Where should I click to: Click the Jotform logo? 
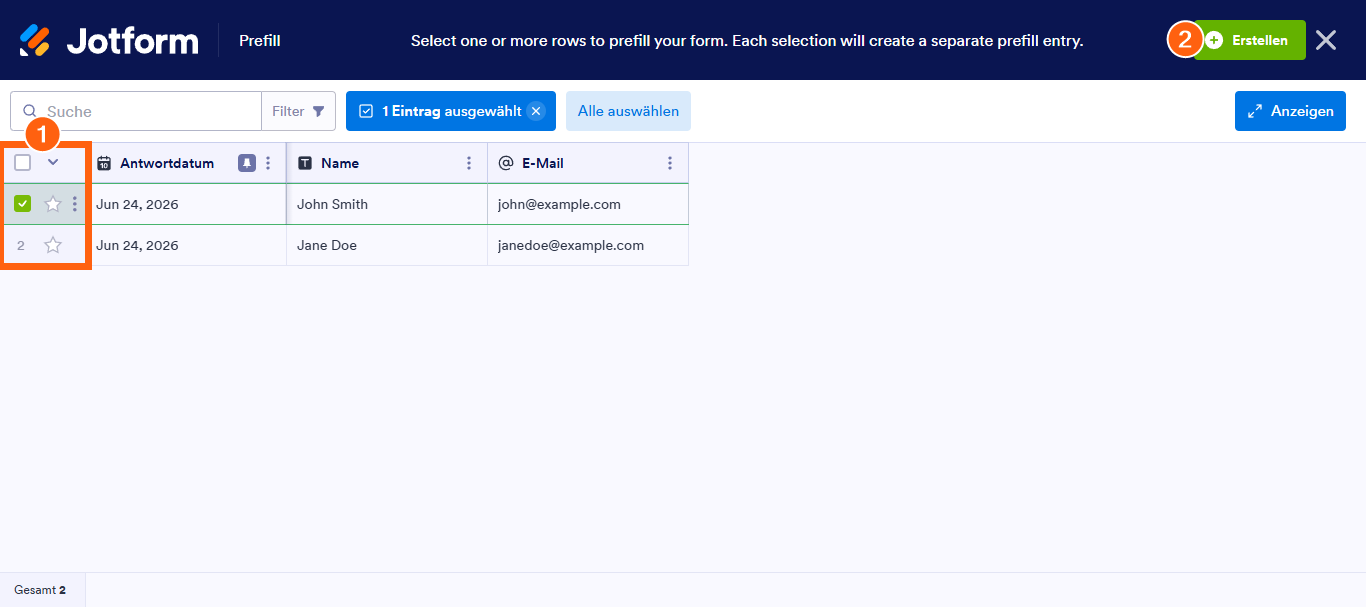pos(108,40)
